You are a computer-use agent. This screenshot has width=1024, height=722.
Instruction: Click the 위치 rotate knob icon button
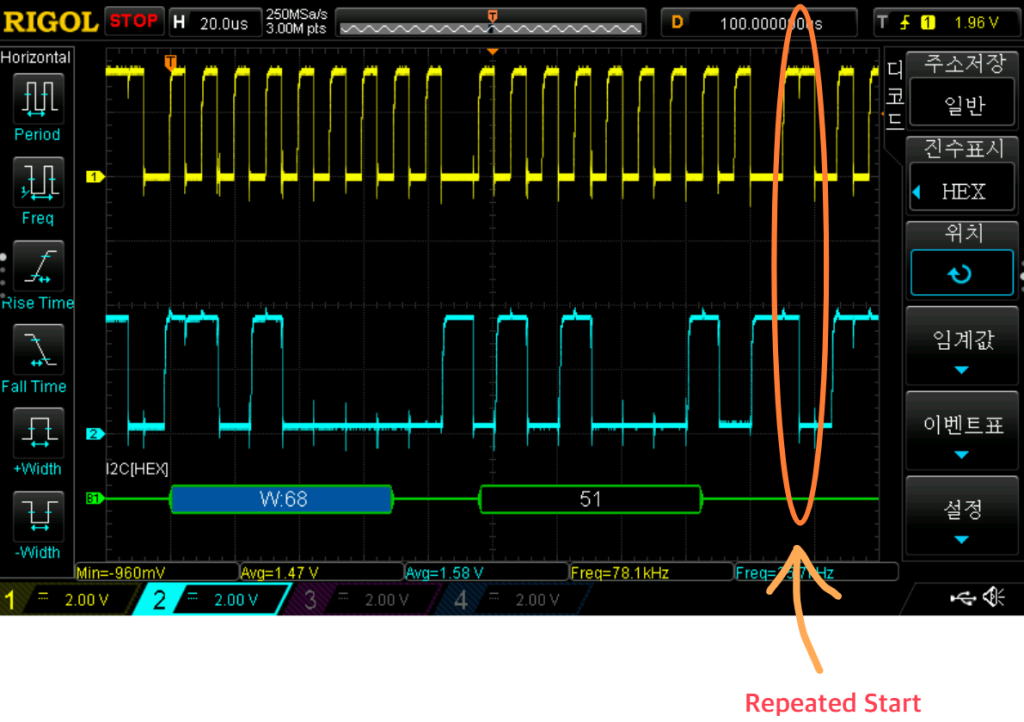tap(962, 273)
